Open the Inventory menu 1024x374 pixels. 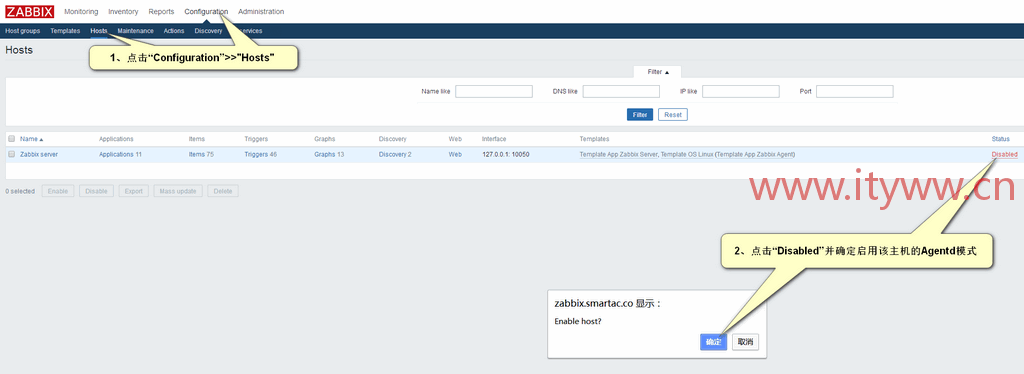[123, 12]
